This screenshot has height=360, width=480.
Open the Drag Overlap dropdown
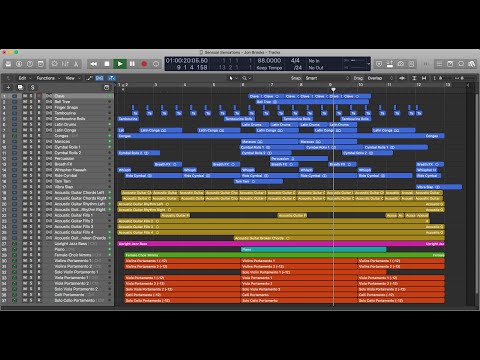click(380, 78)
